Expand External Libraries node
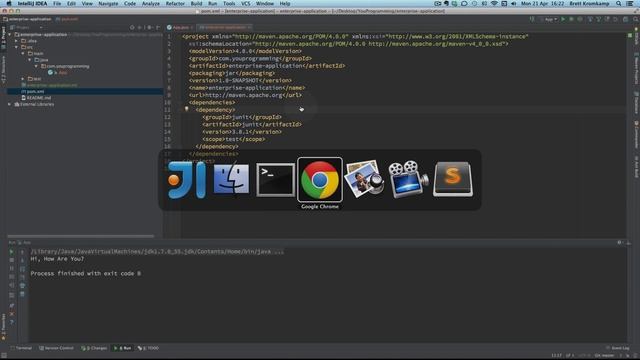 point(10,104)
